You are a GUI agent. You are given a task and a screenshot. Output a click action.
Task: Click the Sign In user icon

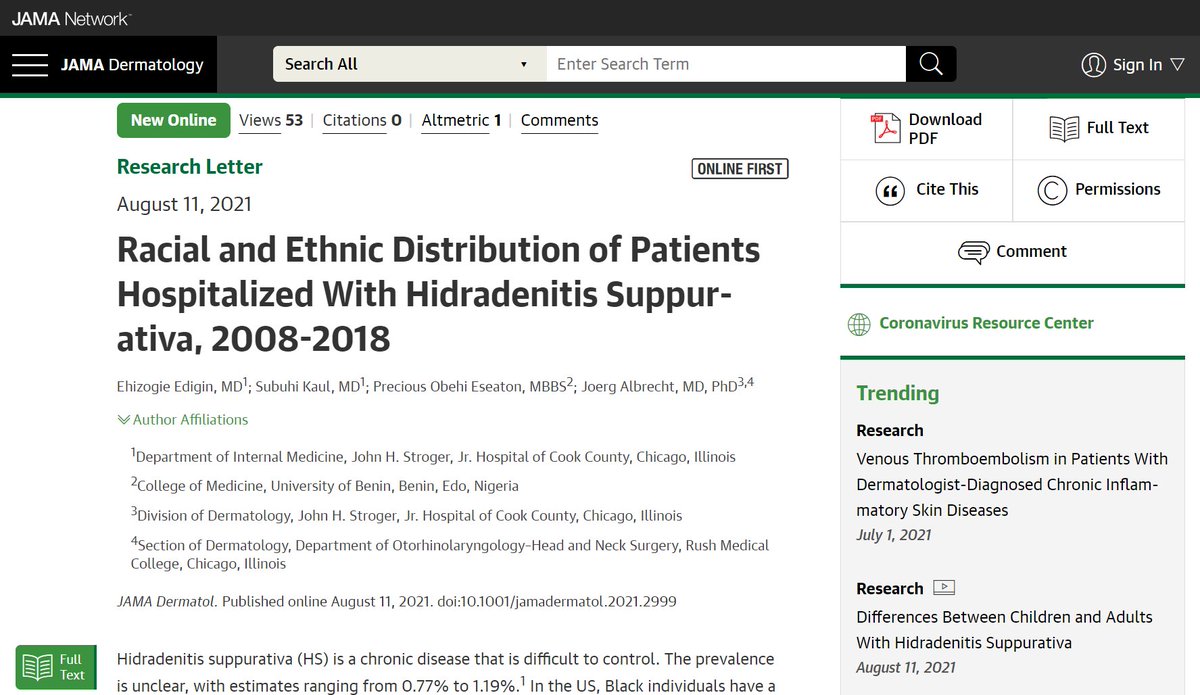(x=1094, y=65)
